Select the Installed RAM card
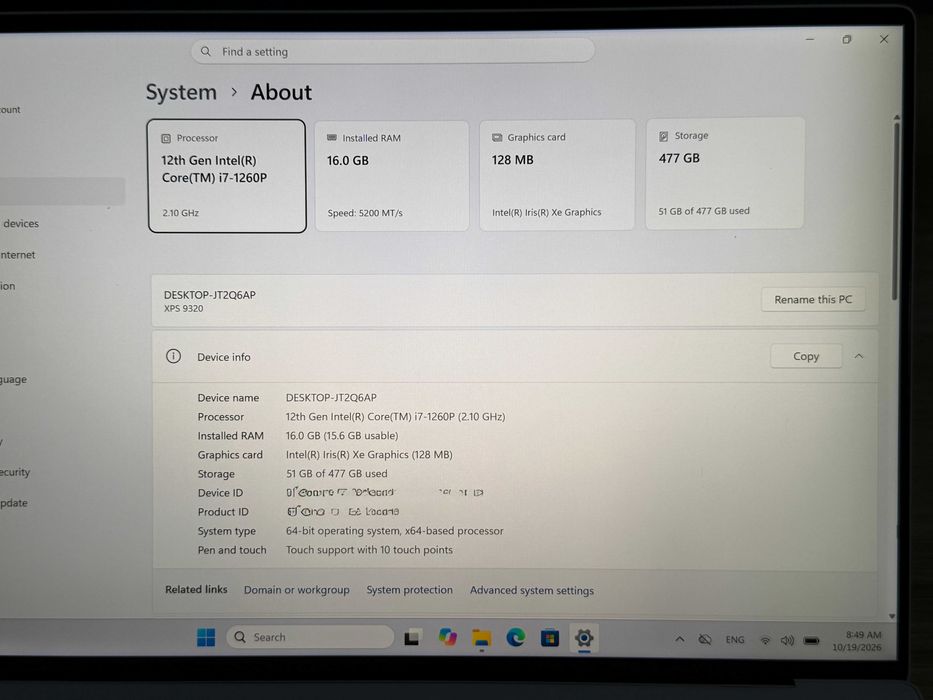 pos(392,176)
